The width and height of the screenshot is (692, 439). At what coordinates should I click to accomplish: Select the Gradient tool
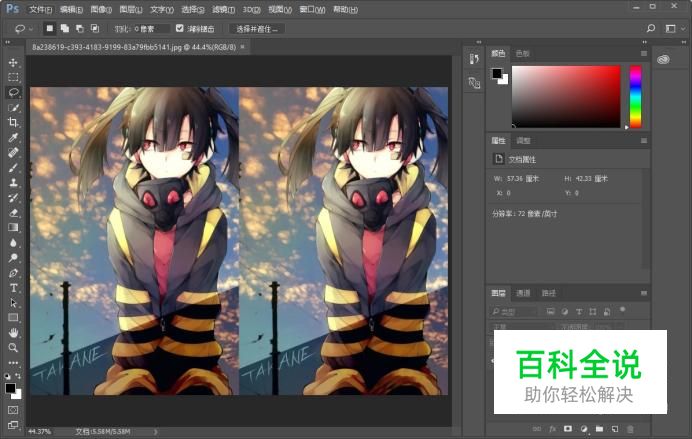pos(13,228)
